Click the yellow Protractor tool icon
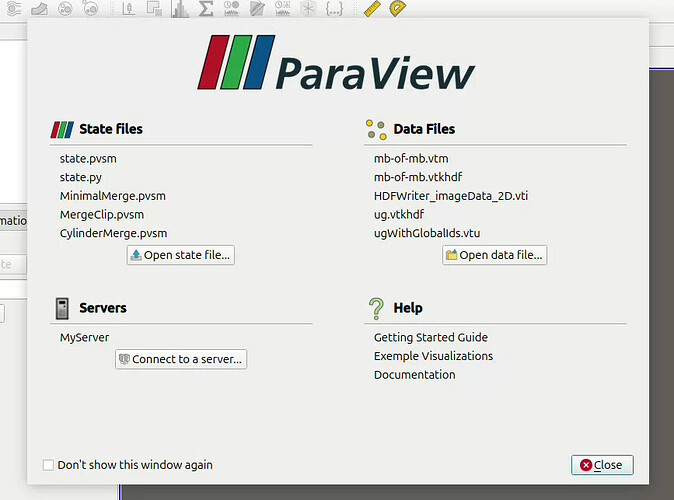Viewport: 674px width, 500px height. tap(398, 8)
